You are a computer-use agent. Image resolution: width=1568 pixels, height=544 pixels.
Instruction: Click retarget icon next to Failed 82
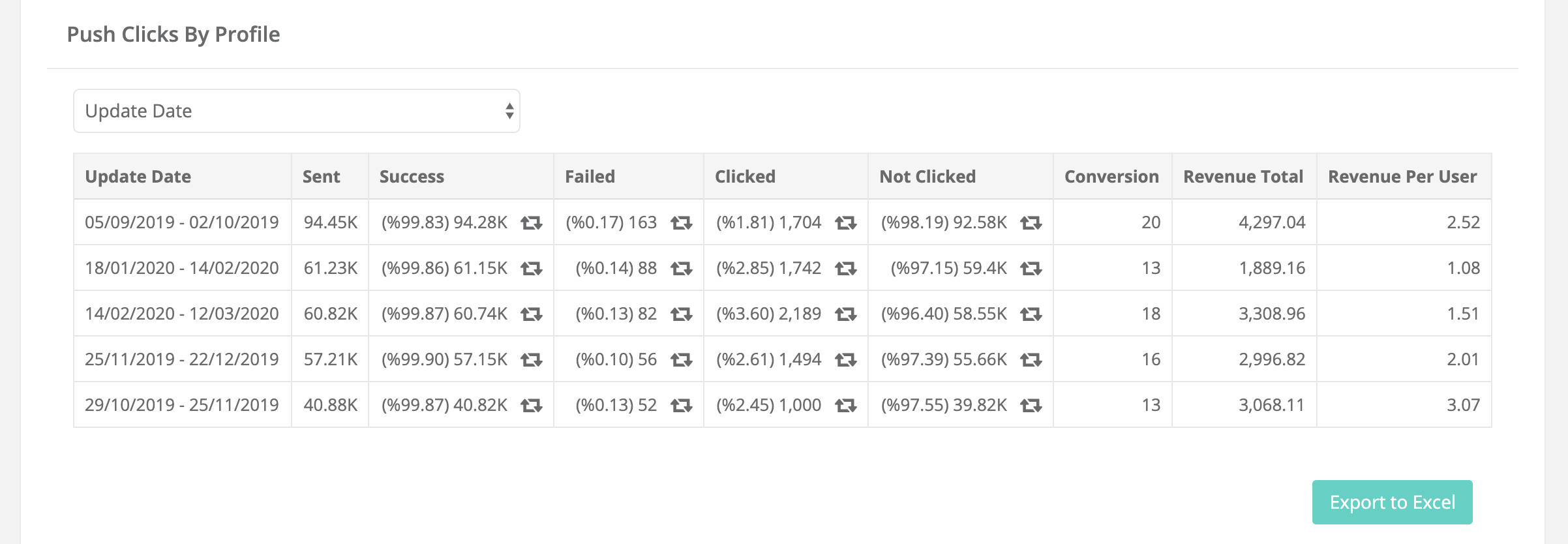click(x=682, y=314)
